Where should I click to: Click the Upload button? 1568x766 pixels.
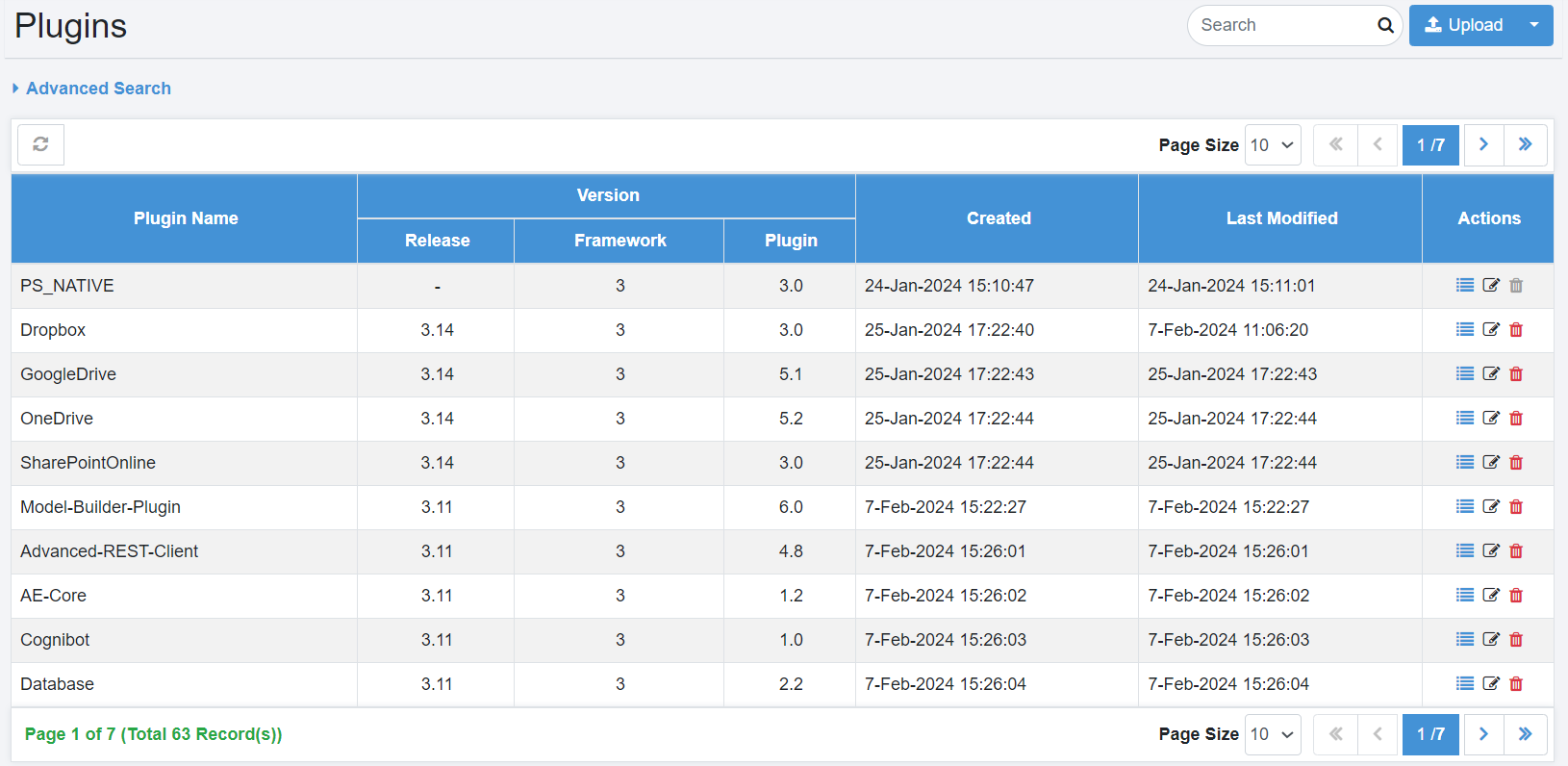[x=1463, y=25]
